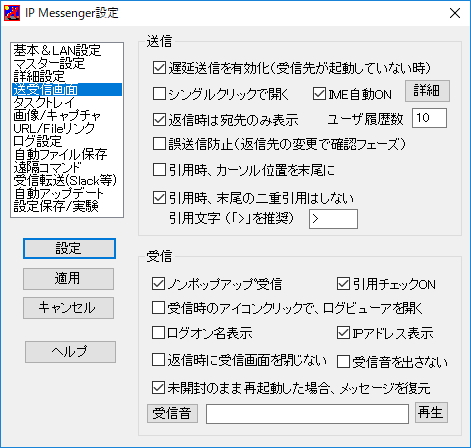Image resolution: width=471 pixels, height=448 pixels.
Task: Click the 引用文字 input field
Action: coord(333,219)
